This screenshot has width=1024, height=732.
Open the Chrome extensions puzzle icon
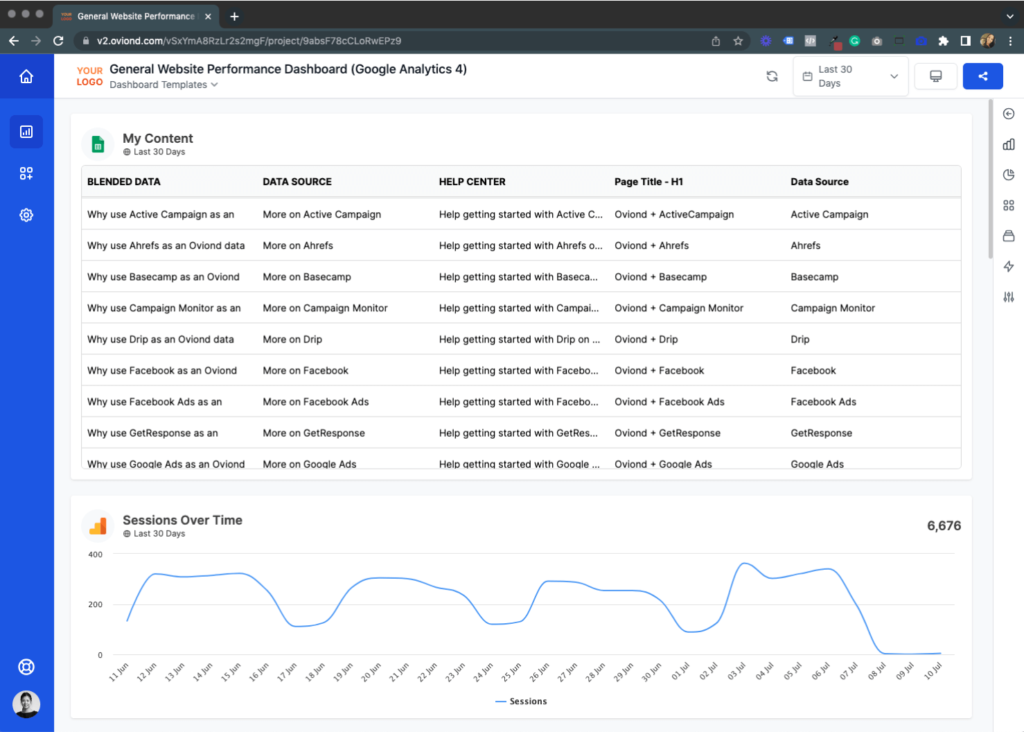click(x=943, y=41)
